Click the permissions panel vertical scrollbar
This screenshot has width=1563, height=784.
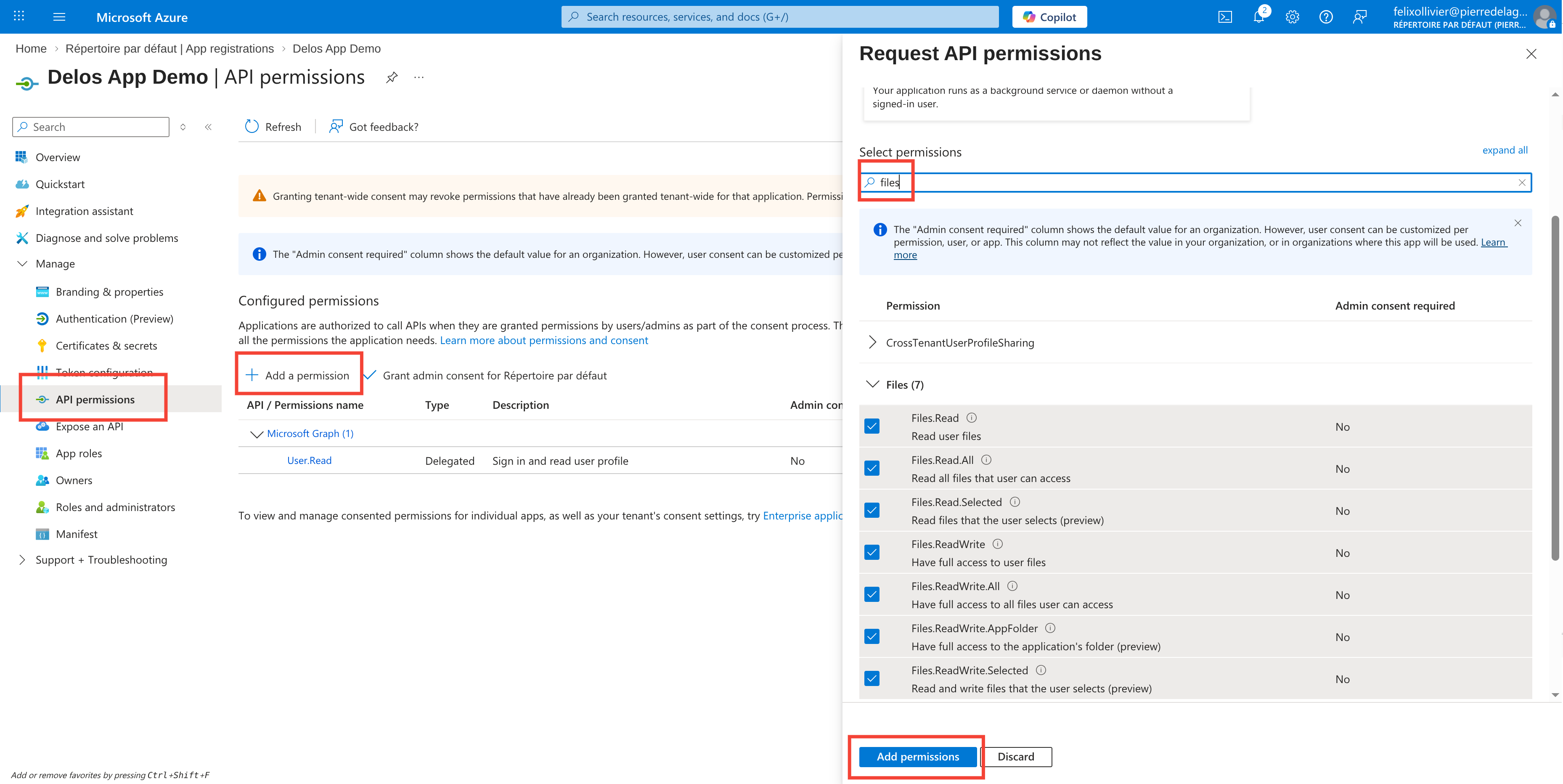click(1555, 388)
